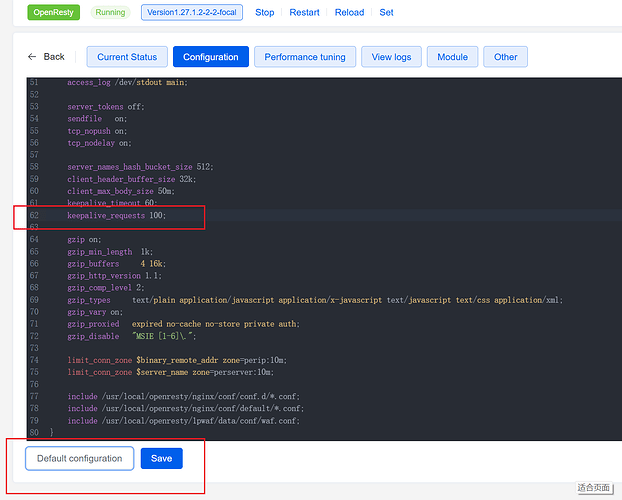
Task: Click the gzip_buffers 4 16k line
Action: 117,263
